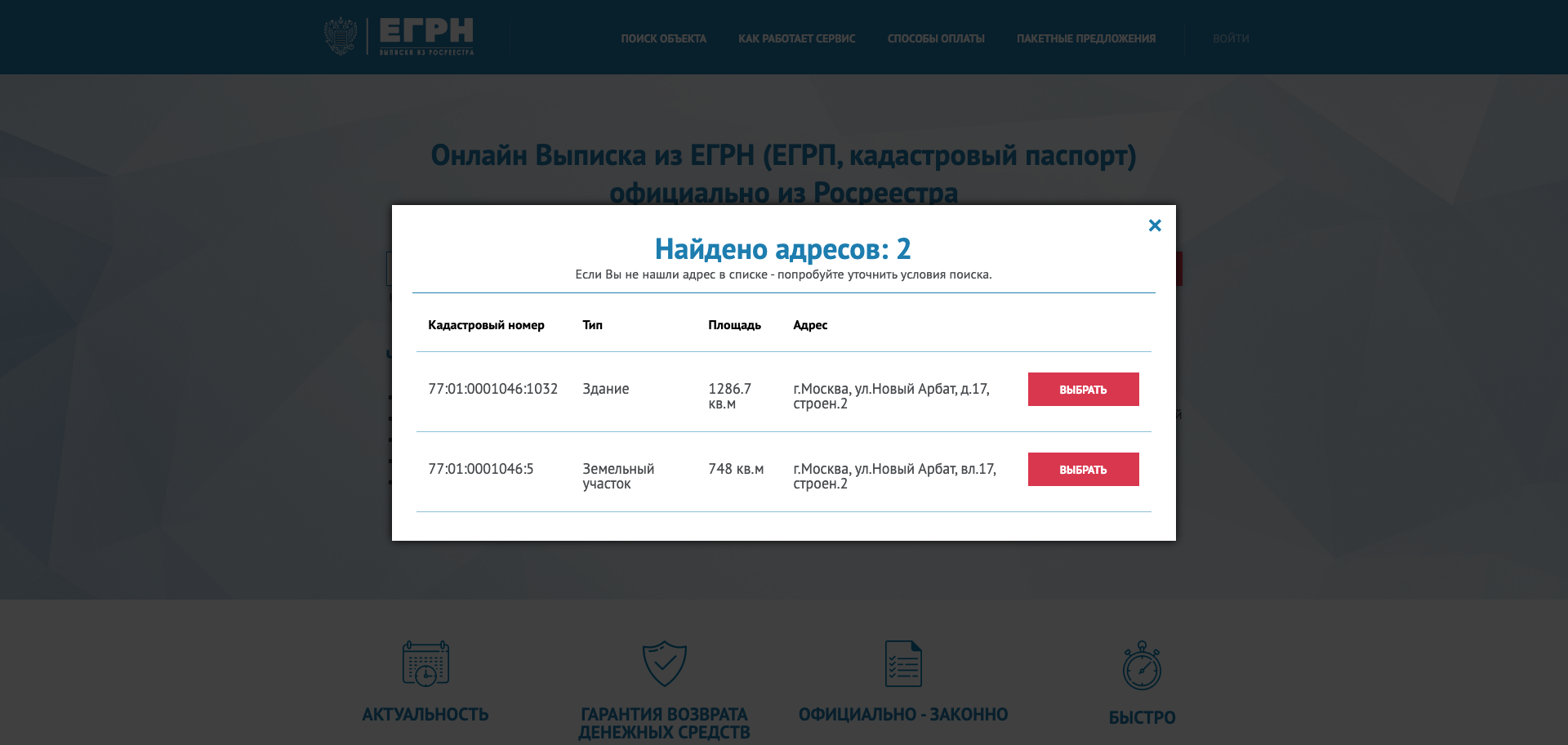Click the Адрес column header
Image resolution: width=1568 pixels, height=745 pixels.
click(x=810, y=325)
